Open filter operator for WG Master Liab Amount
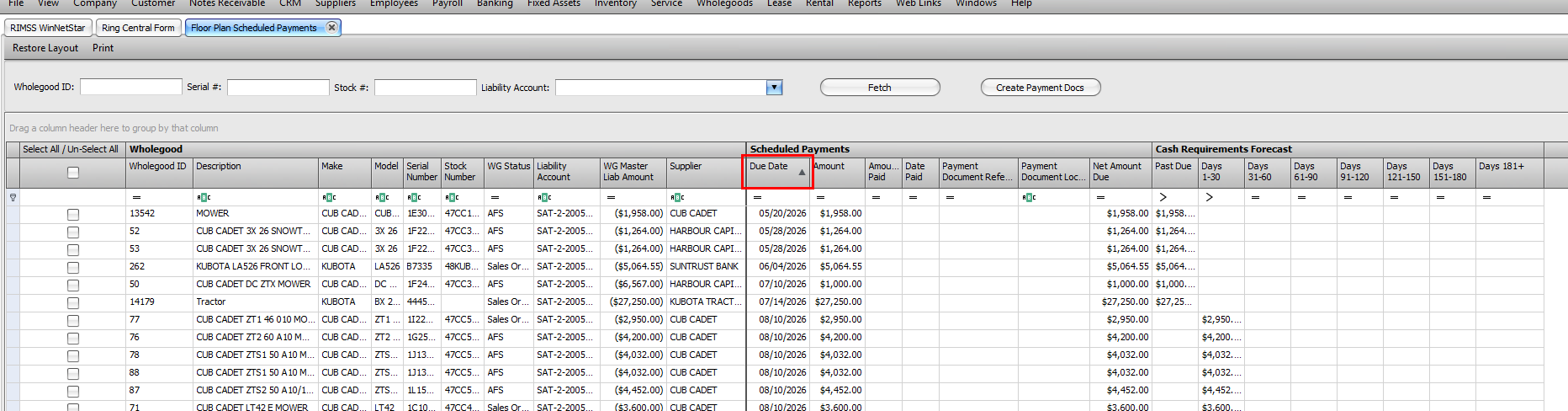 (611, 197)
